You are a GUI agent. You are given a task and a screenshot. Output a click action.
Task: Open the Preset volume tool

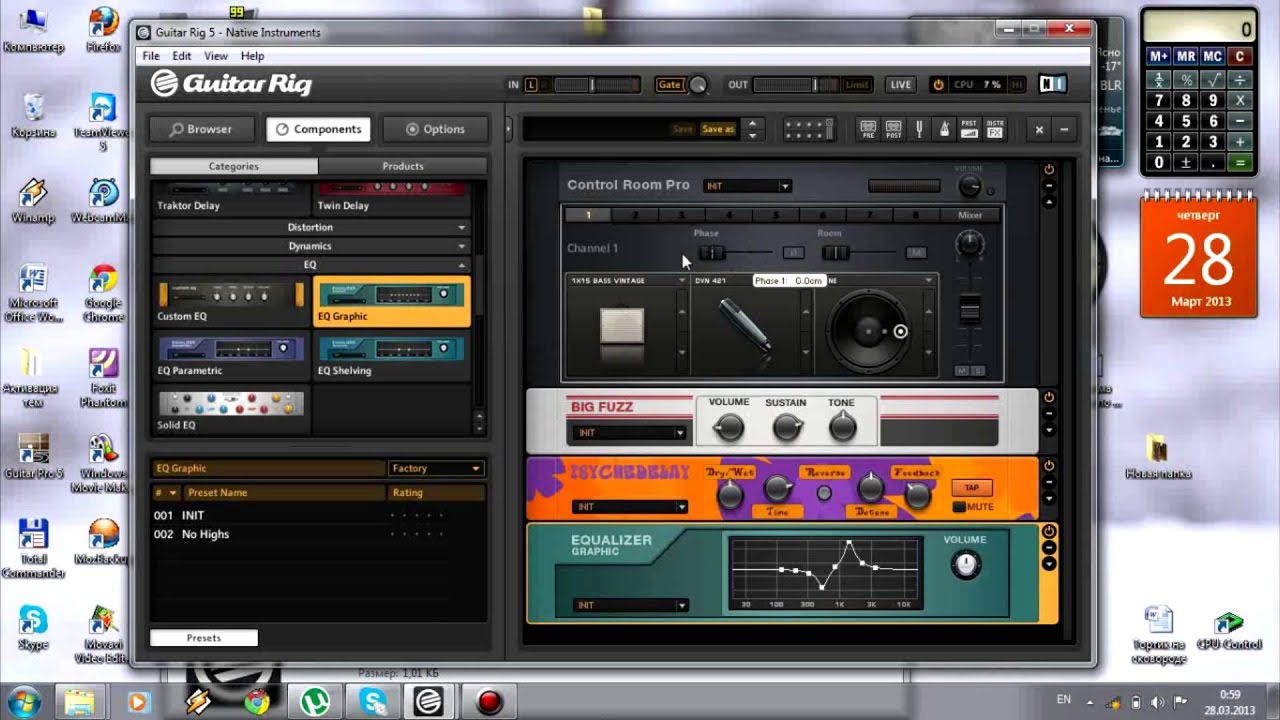tap(969, 129)
